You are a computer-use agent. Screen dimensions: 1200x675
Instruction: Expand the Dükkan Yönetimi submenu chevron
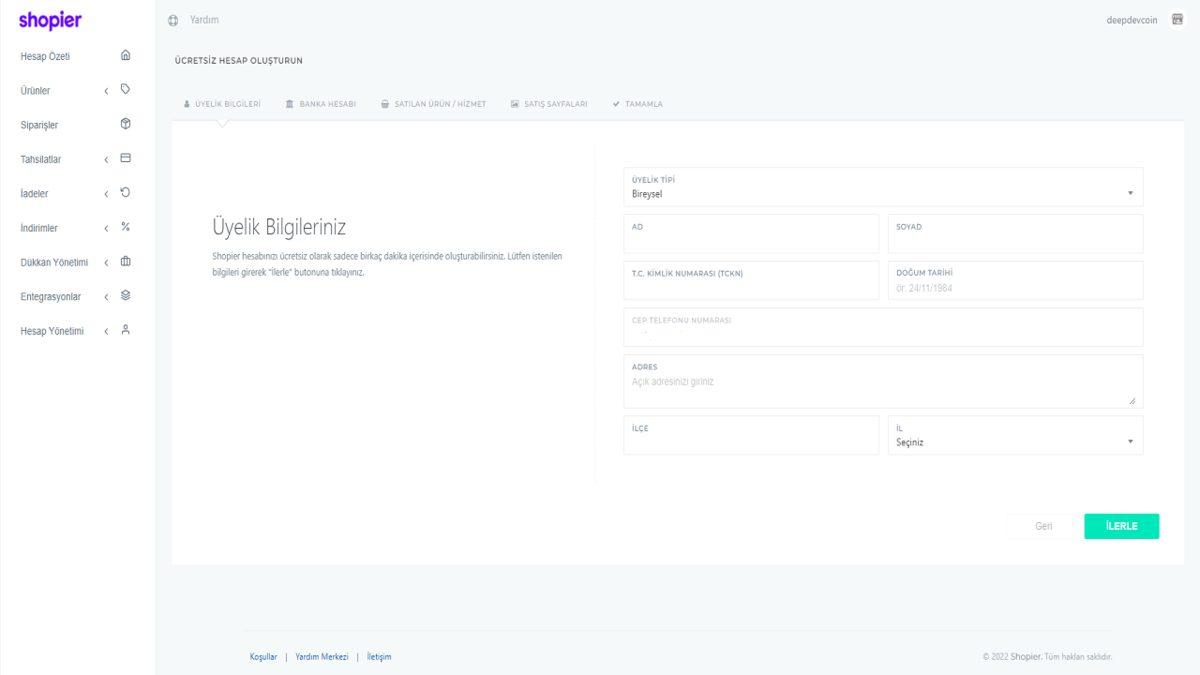pos(106,263)
